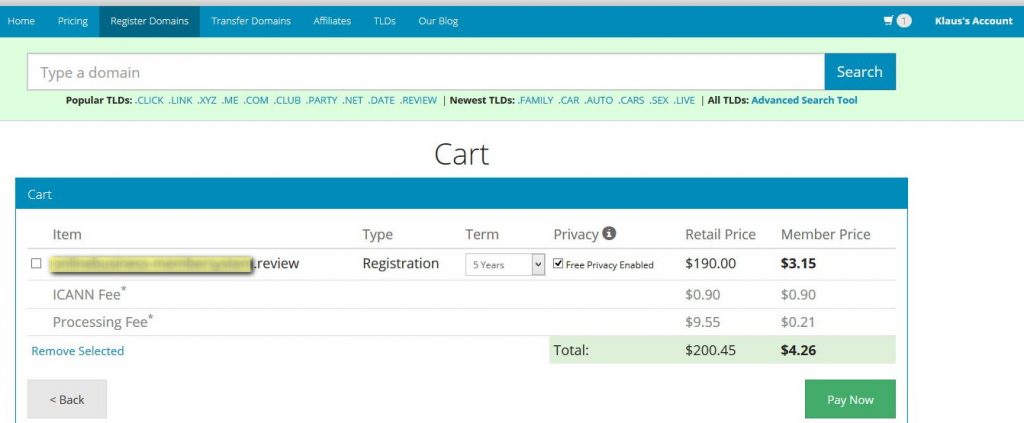1024x423 pixels.
Task: Click the Privacy info icon
Action: click(609, 233)
